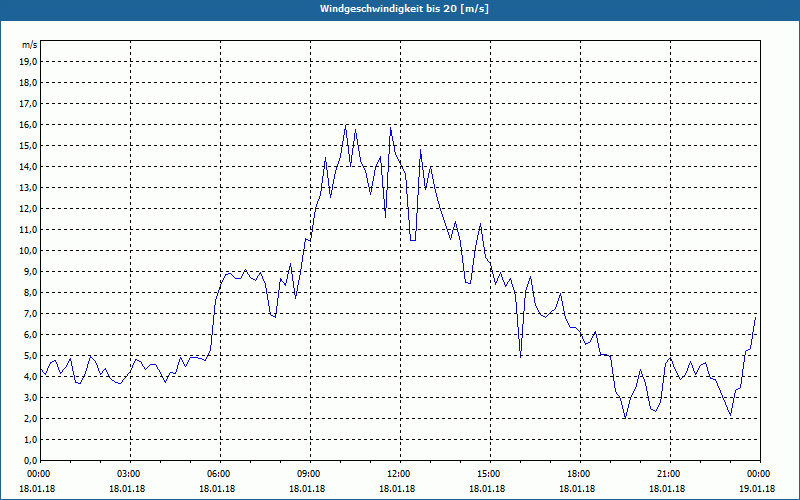Click the '6,0' y-axis label
The height and width of the screenshot is (500, 800).
tap(30, 335)
